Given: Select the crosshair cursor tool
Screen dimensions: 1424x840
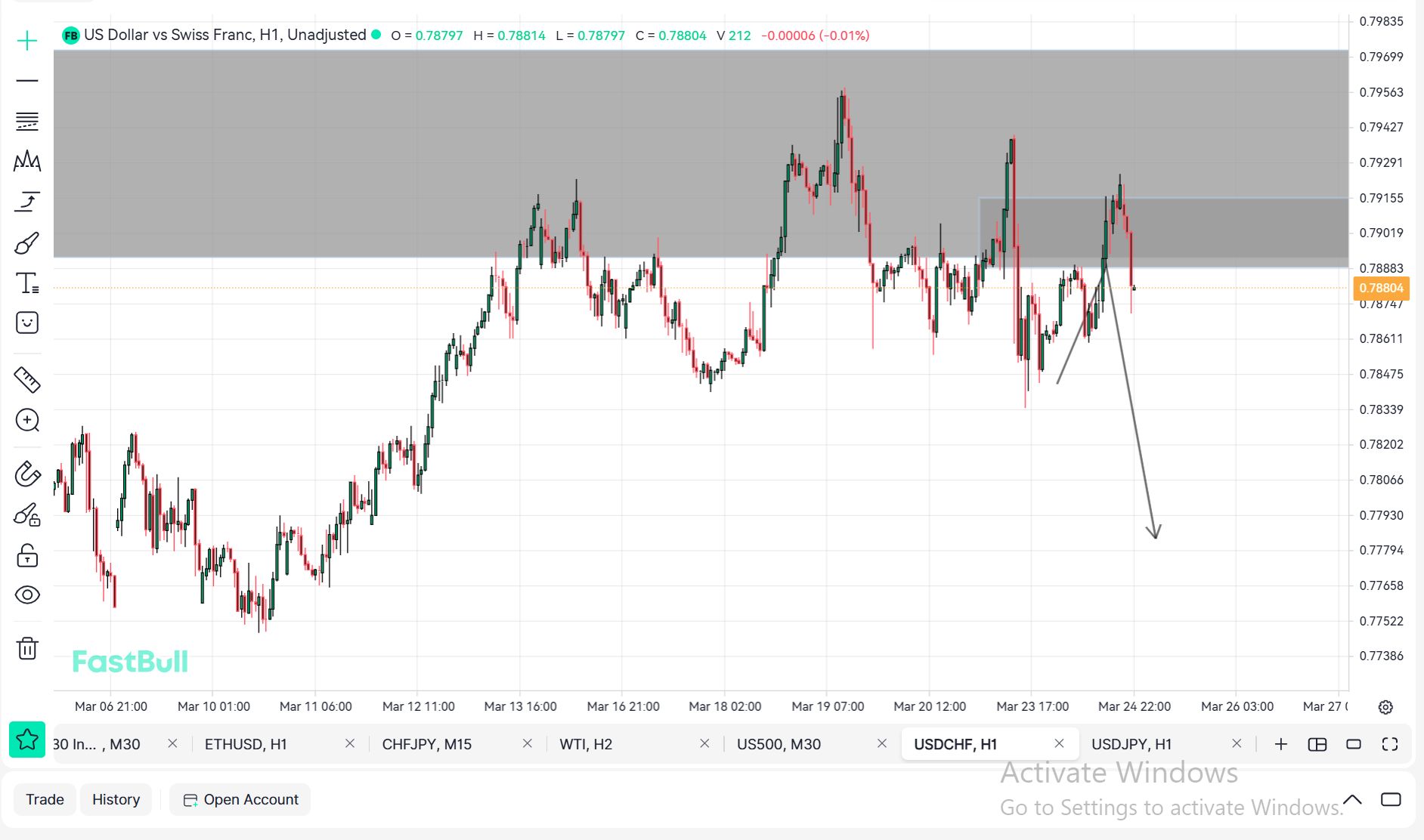Looking at the screenshot, I should 27,41.
